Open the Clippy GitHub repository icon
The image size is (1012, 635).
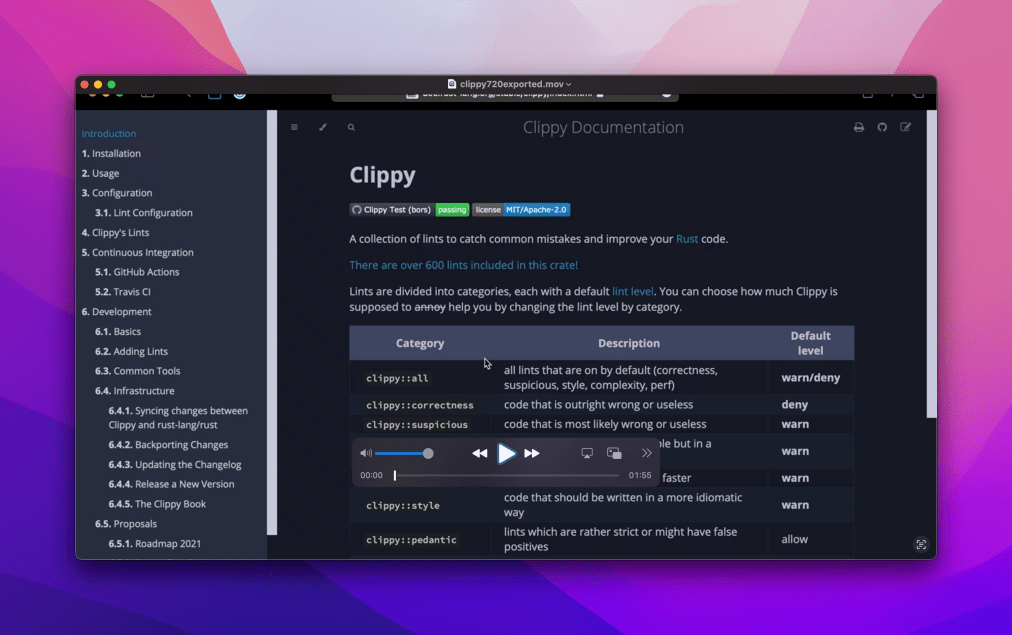(x=882, y=127)
